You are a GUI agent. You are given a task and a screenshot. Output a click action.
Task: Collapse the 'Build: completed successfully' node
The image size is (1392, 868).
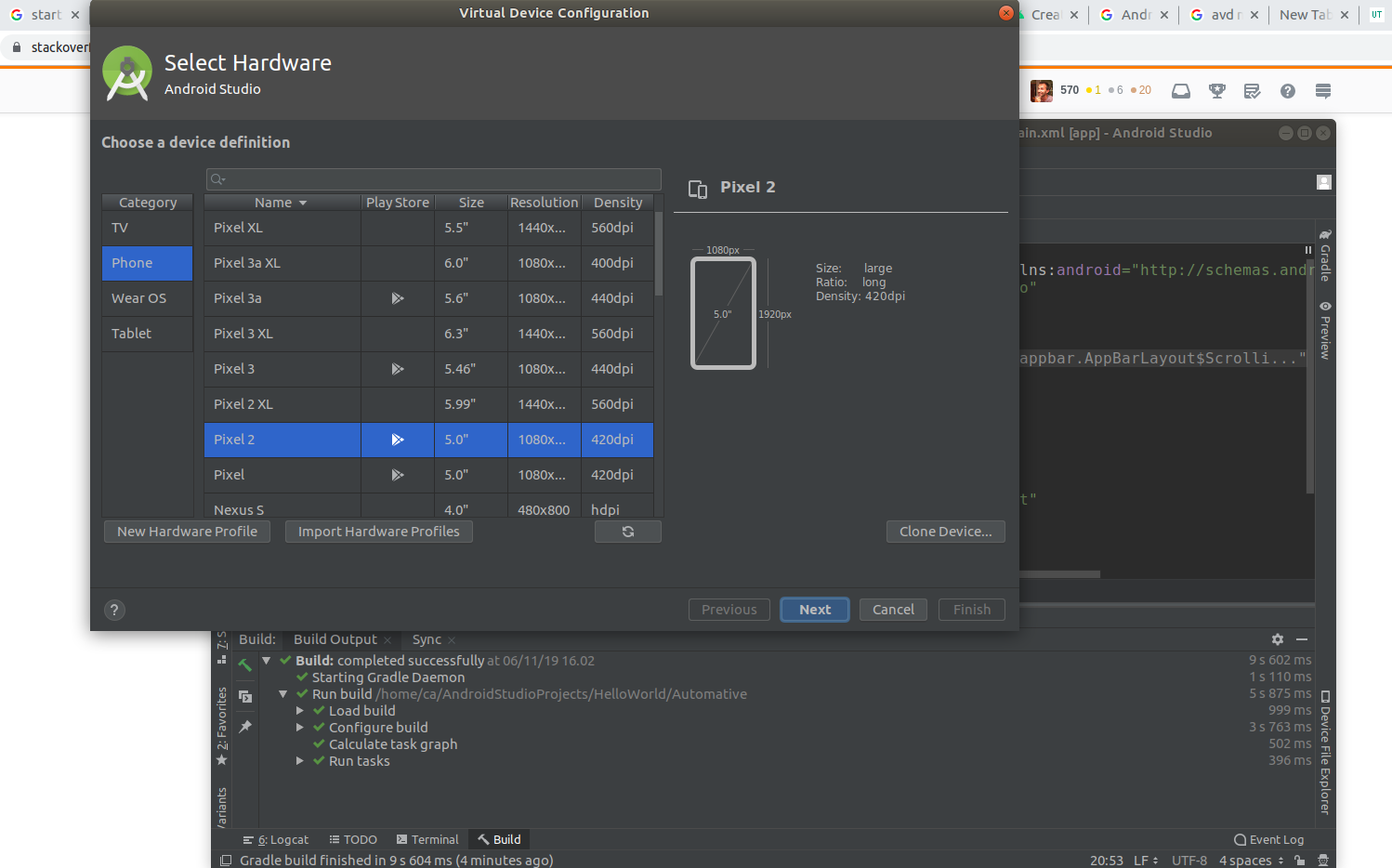click(x=267, y=661)
